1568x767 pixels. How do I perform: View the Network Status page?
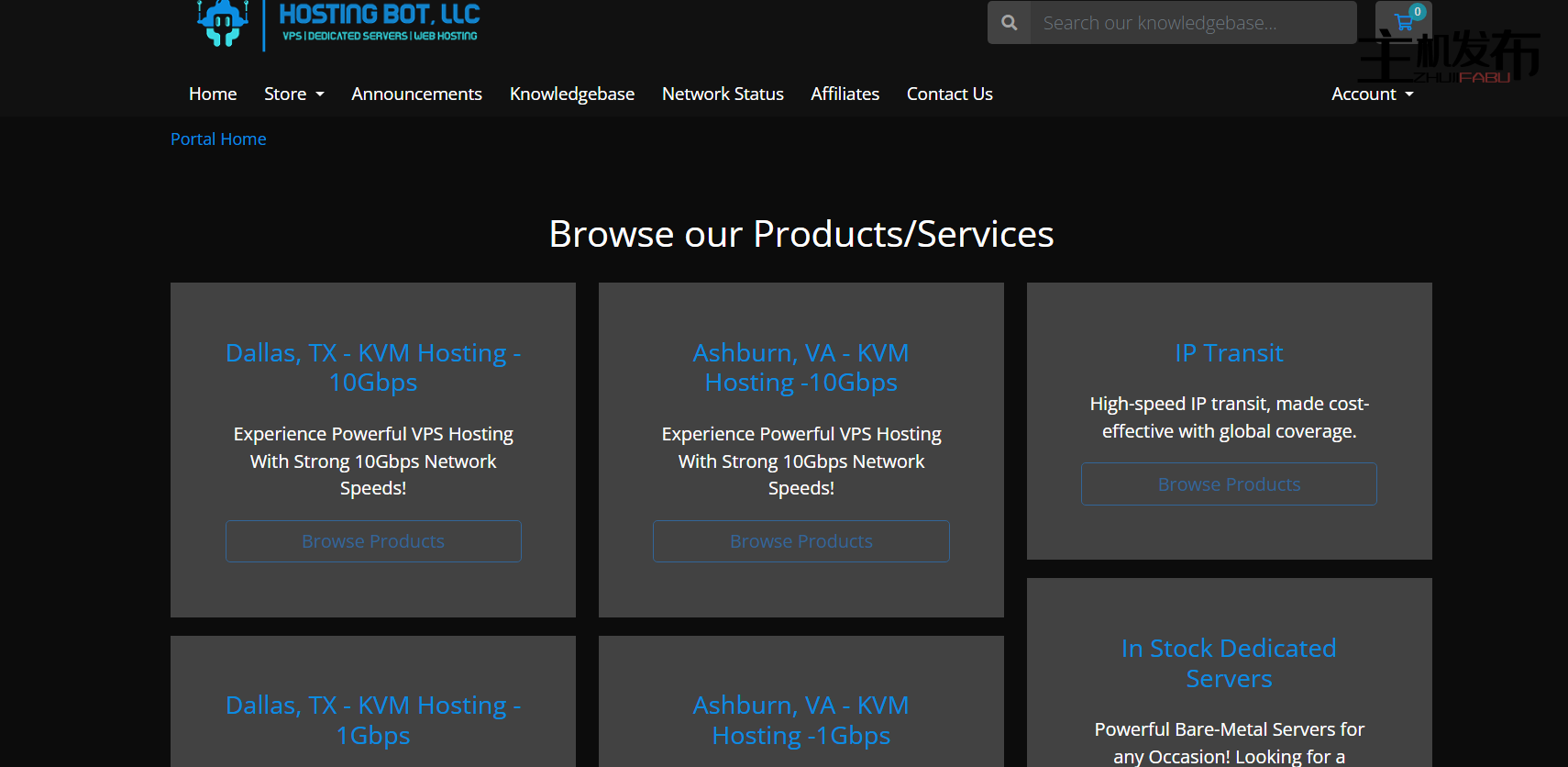723,94
